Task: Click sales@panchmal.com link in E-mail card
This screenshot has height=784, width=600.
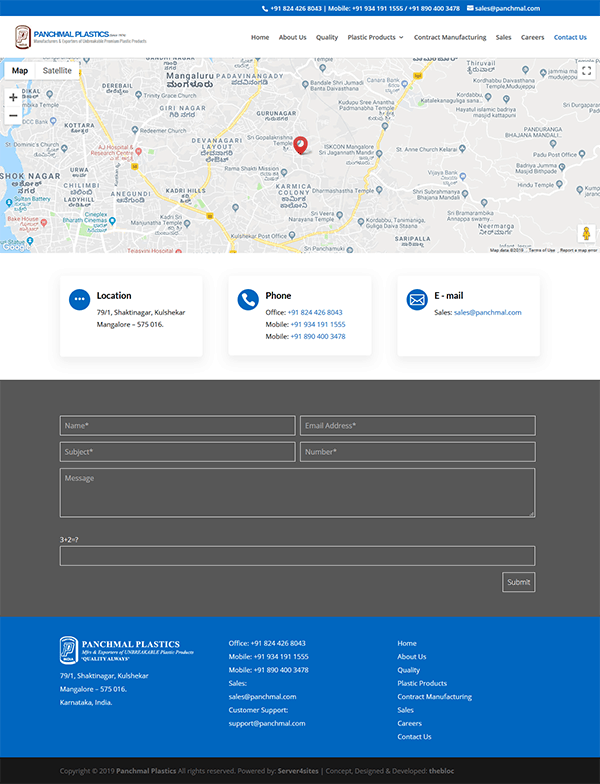Action: point(488,312)
